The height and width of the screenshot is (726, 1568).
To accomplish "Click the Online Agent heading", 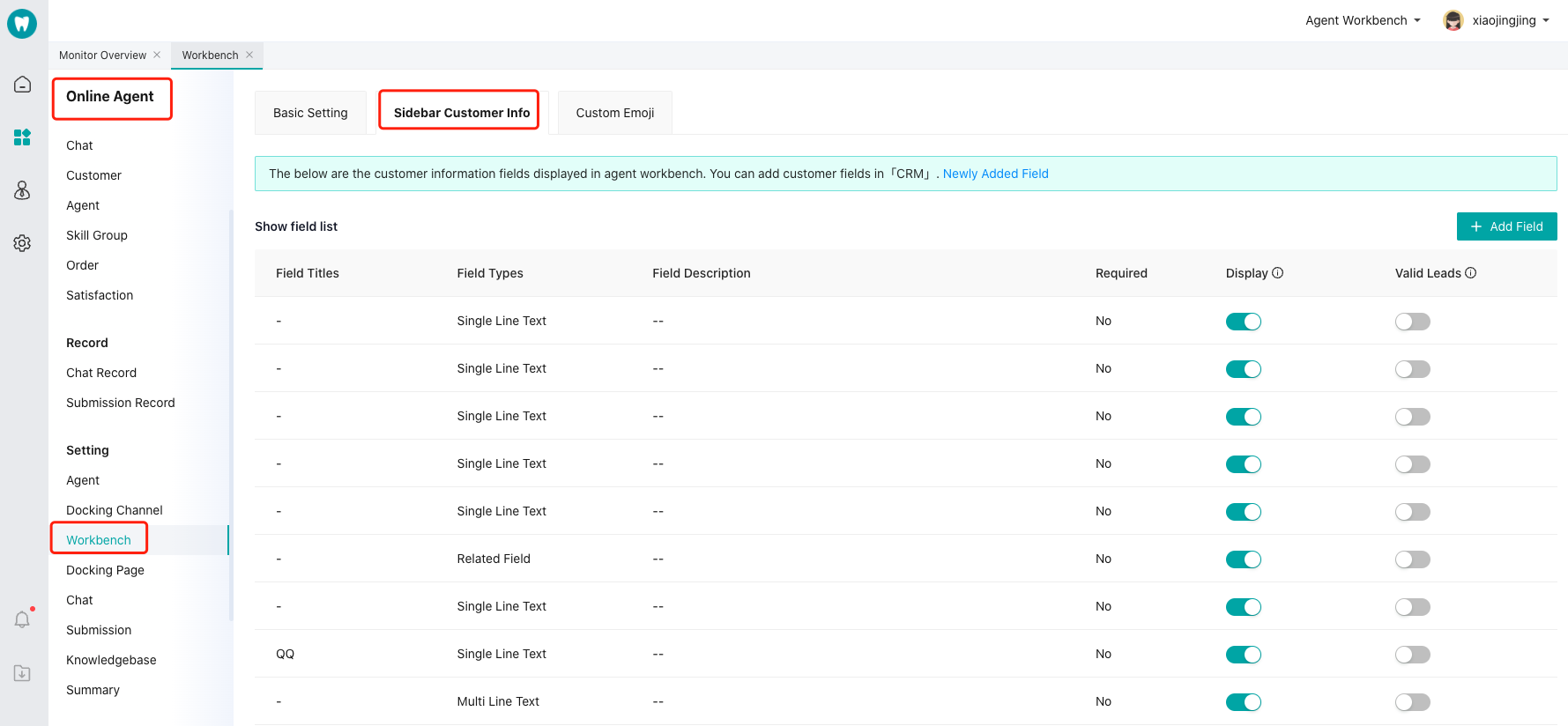I will 110,96.
